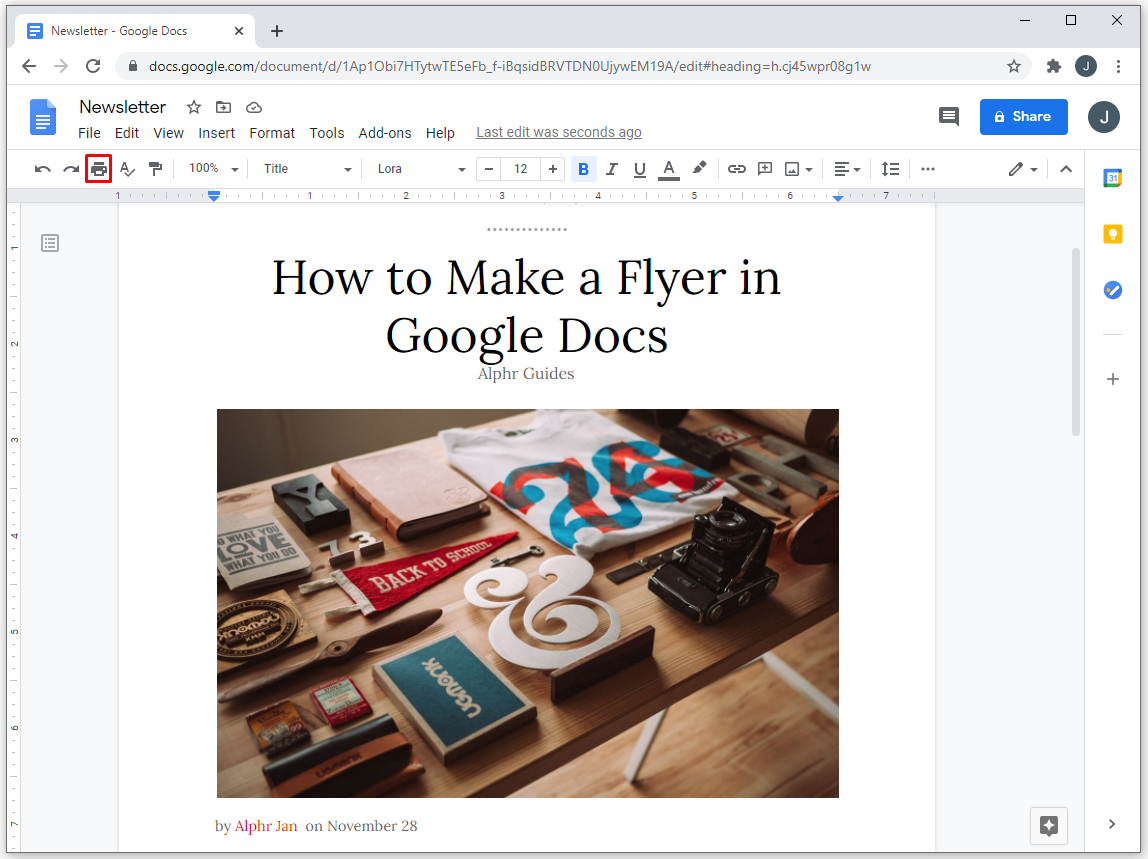1148x859 pixels.
Task: Select the Paint format tool
Action: tap(155, 168)
